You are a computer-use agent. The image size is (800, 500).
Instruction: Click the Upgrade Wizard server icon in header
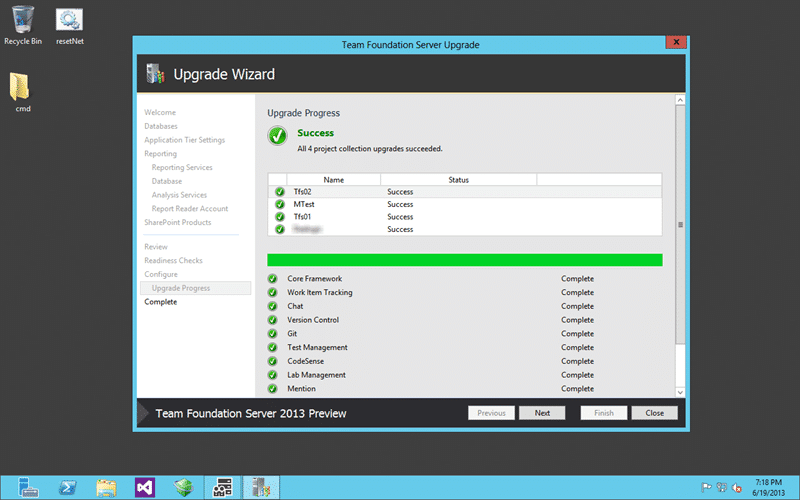(x=155, y=74)
